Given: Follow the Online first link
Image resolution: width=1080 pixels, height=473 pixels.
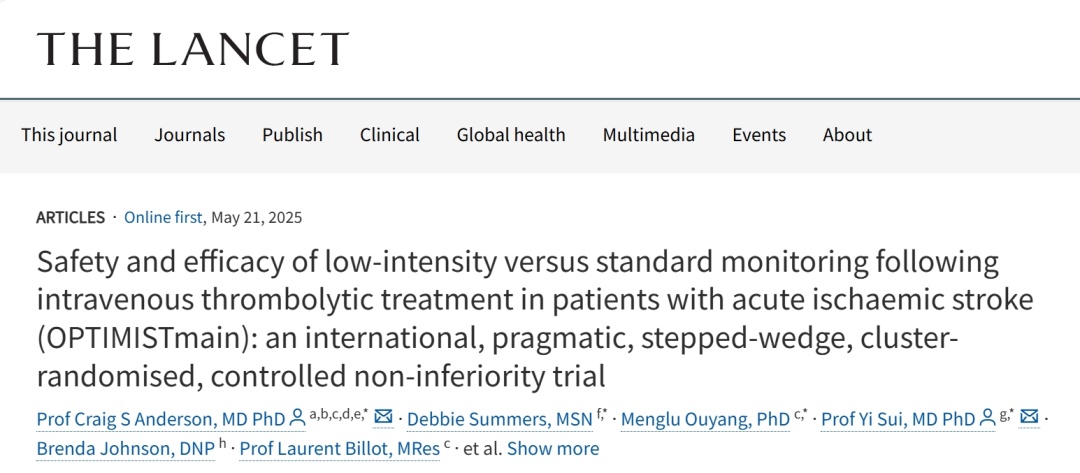Looking at the screenshot, I should click(x=163, y=218).
